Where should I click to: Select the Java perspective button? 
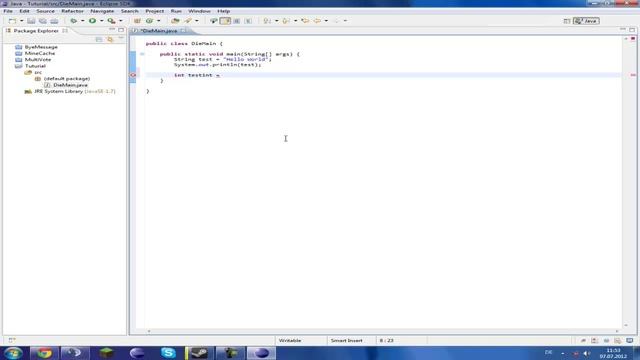[586, 21]
